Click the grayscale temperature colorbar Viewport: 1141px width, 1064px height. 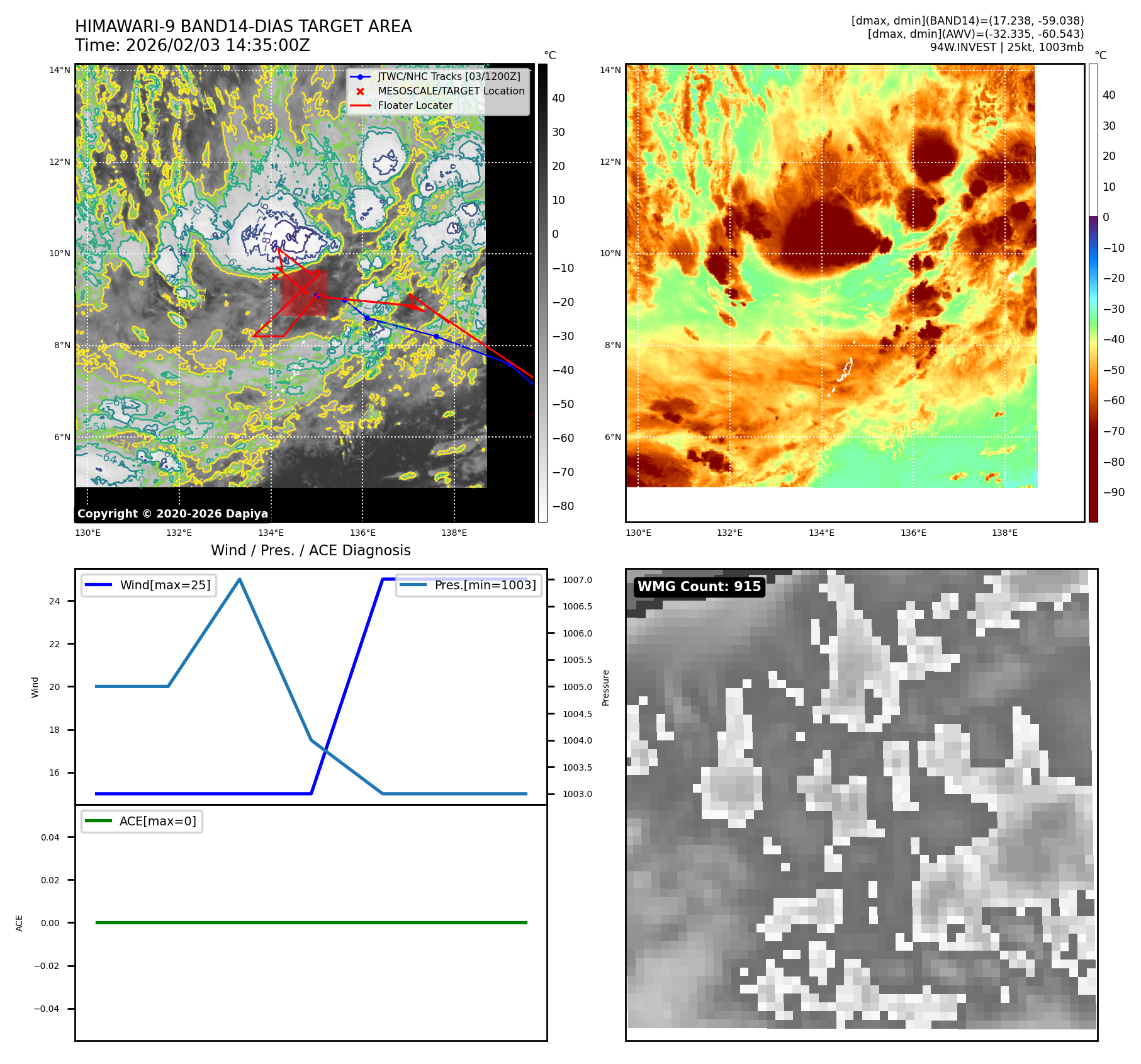pos(542,293)
